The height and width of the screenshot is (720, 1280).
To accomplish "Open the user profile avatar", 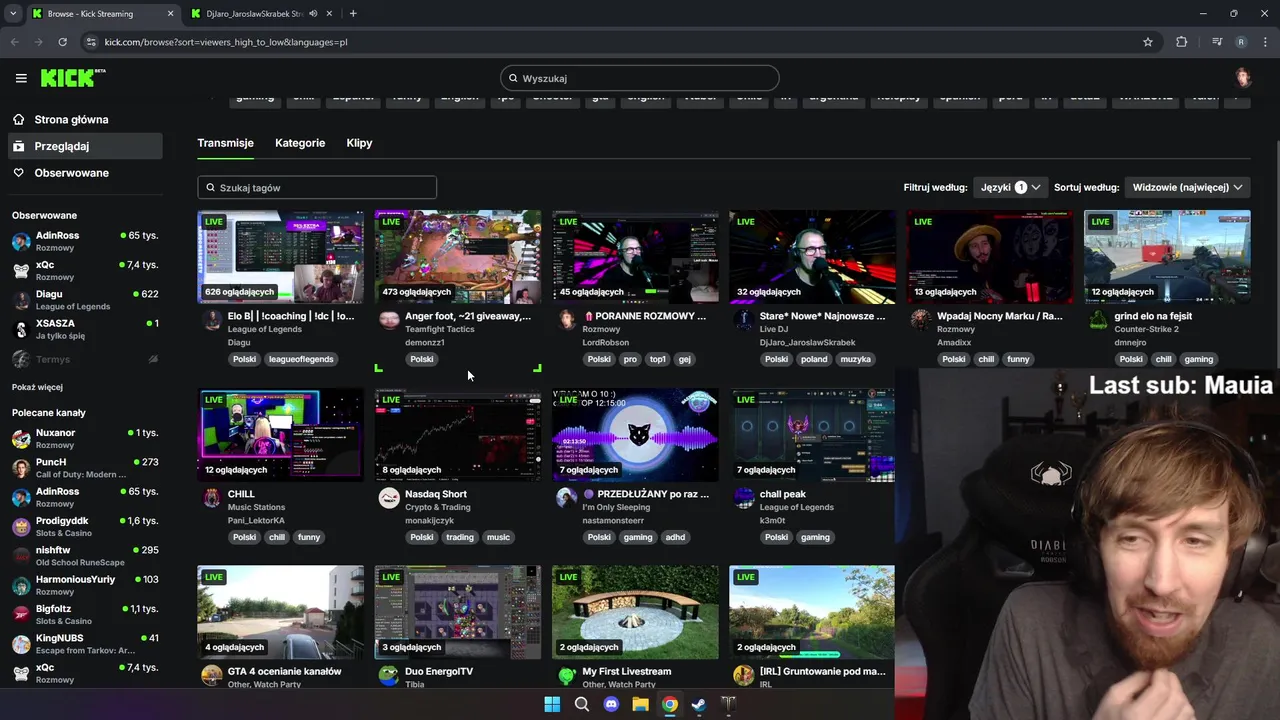I will [1243, 78].
